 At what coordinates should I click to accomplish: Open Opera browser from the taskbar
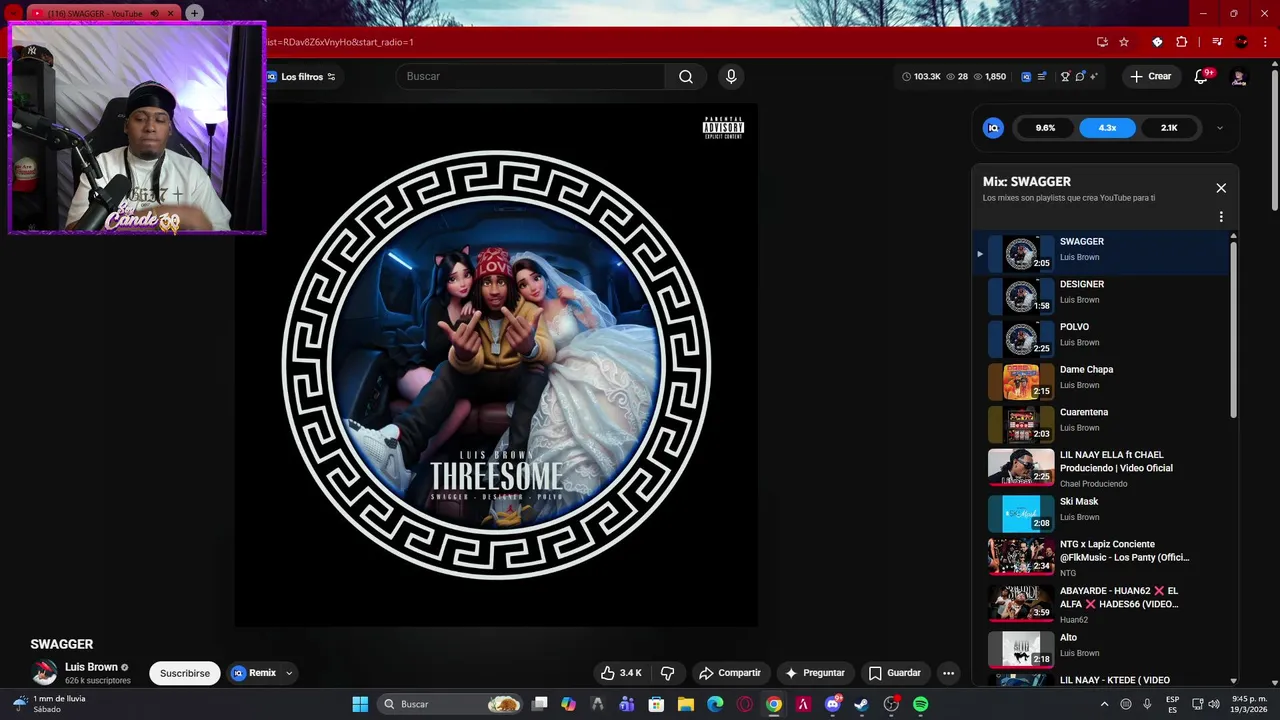pos(744,704)
